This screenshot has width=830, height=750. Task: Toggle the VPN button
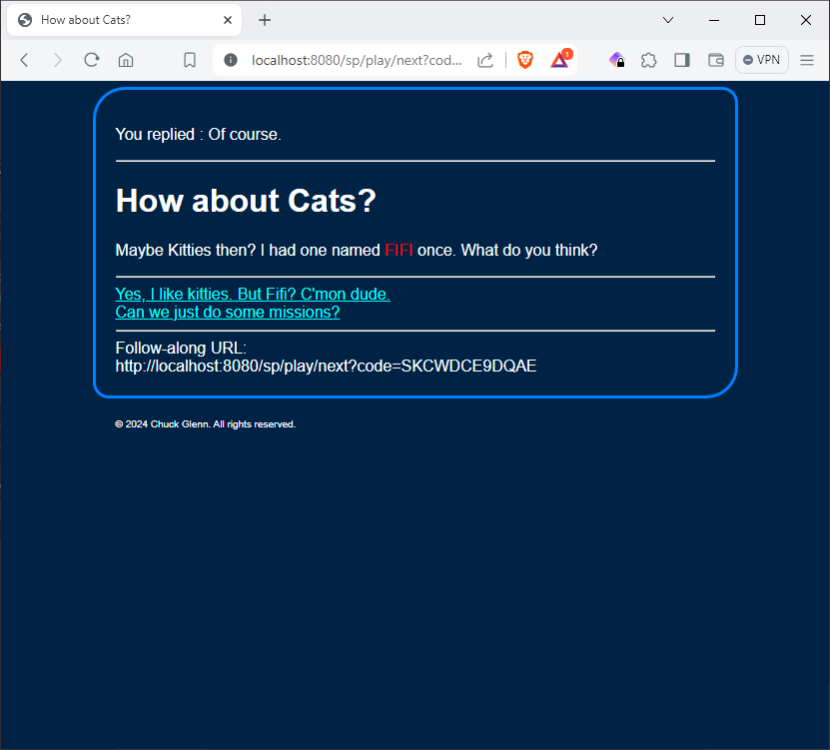tap(762, 60)
